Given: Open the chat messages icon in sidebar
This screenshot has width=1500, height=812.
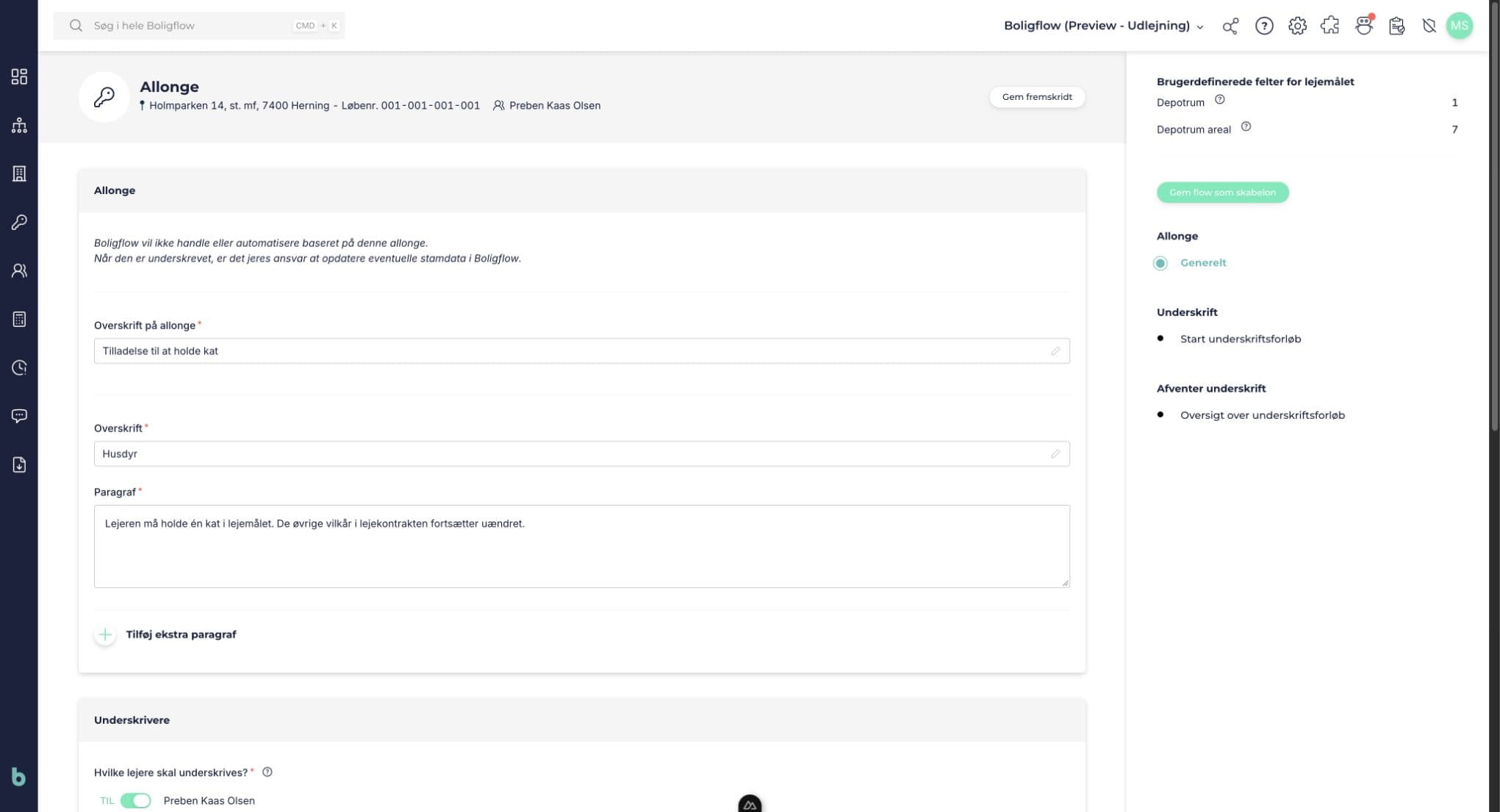Looking at the screenshot, I should 19,416.
